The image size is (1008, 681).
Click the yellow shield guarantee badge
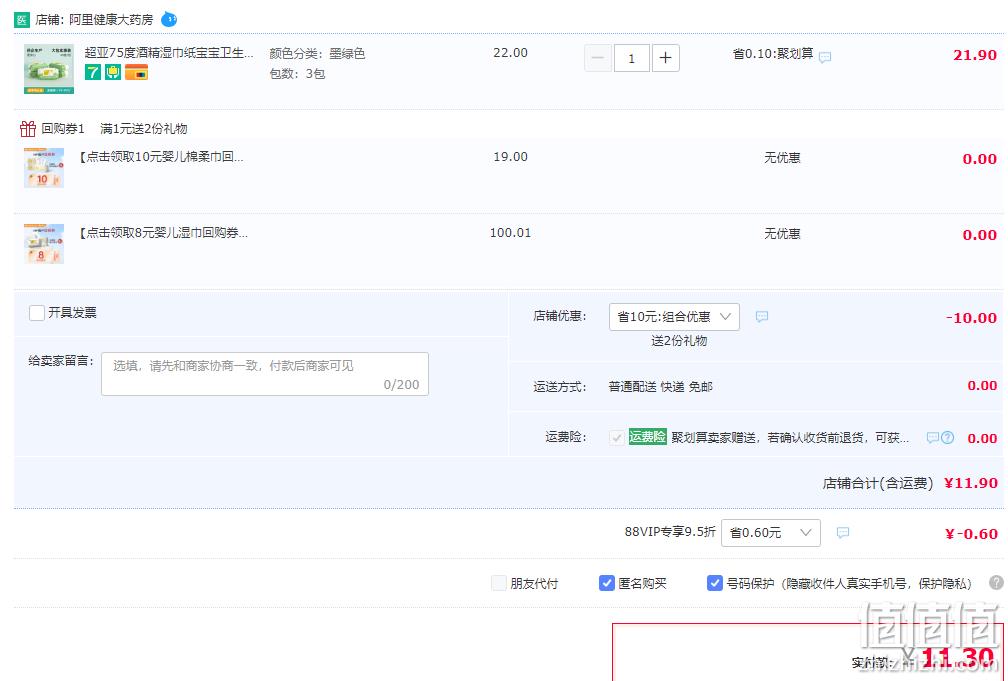point(113,72)
